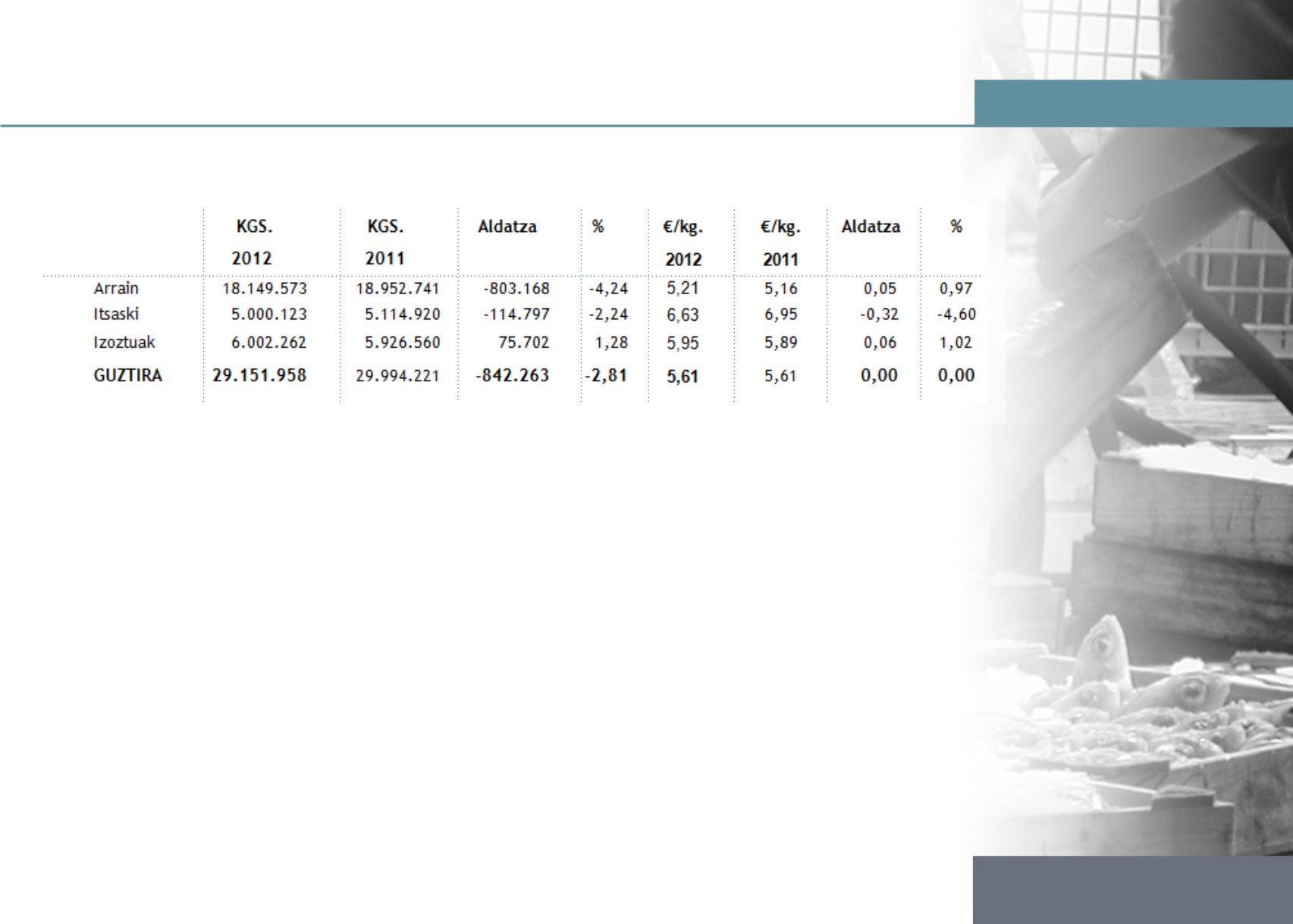The width and height of the screenshot is (1293, 924).
Task: Pick the number 5,89
Action: click(x=780, y=342)
